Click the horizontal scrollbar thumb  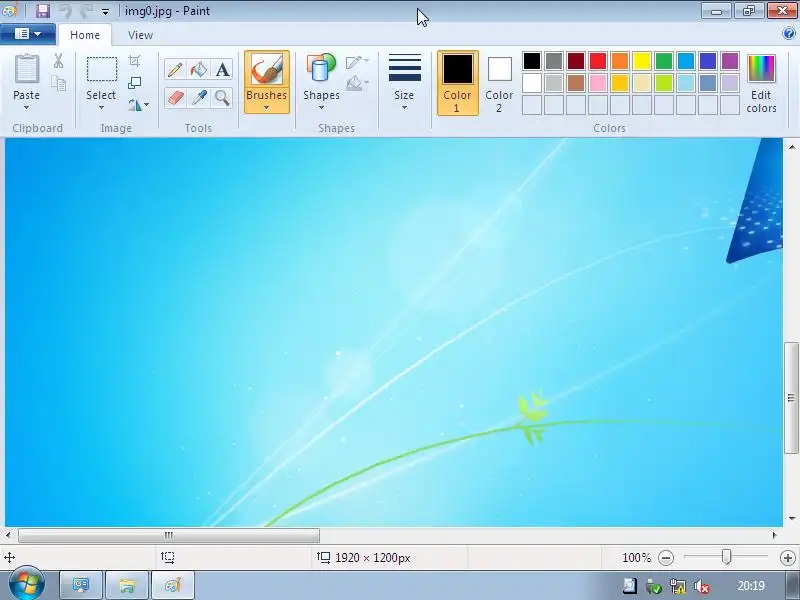tap(169, 535)
